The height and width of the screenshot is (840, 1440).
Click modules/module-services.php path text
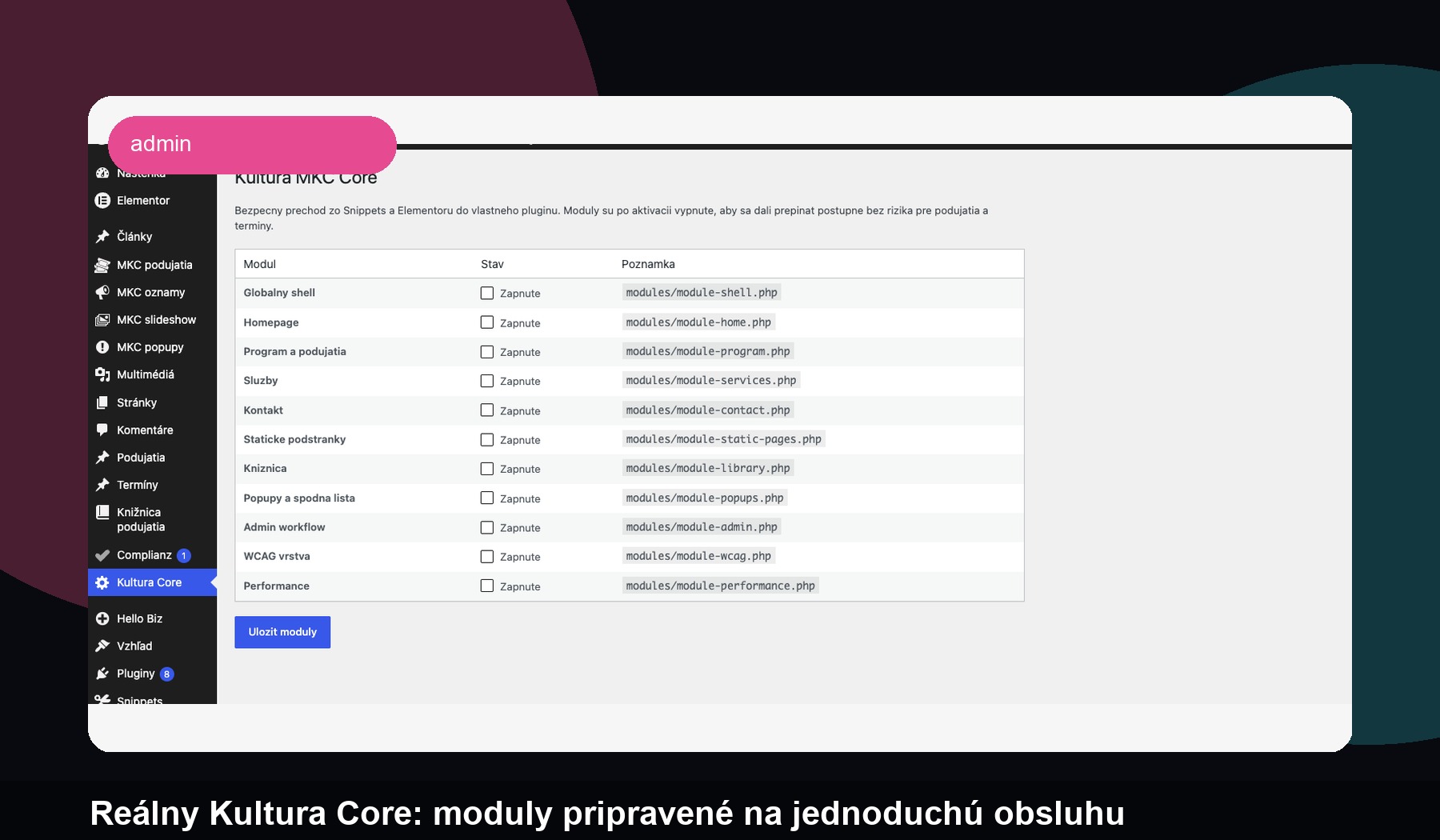711,381
